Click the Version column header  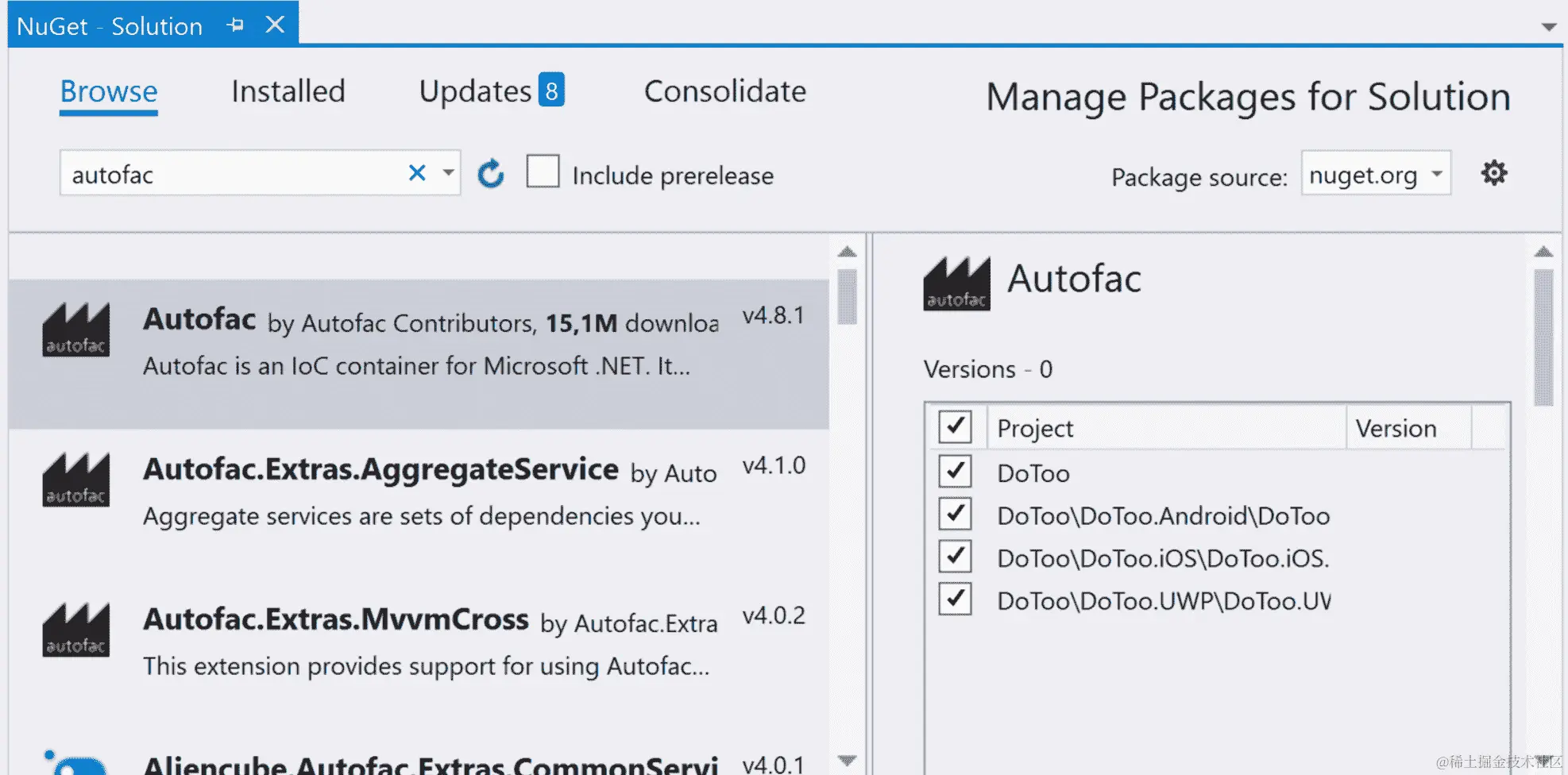pos(1396,429)
